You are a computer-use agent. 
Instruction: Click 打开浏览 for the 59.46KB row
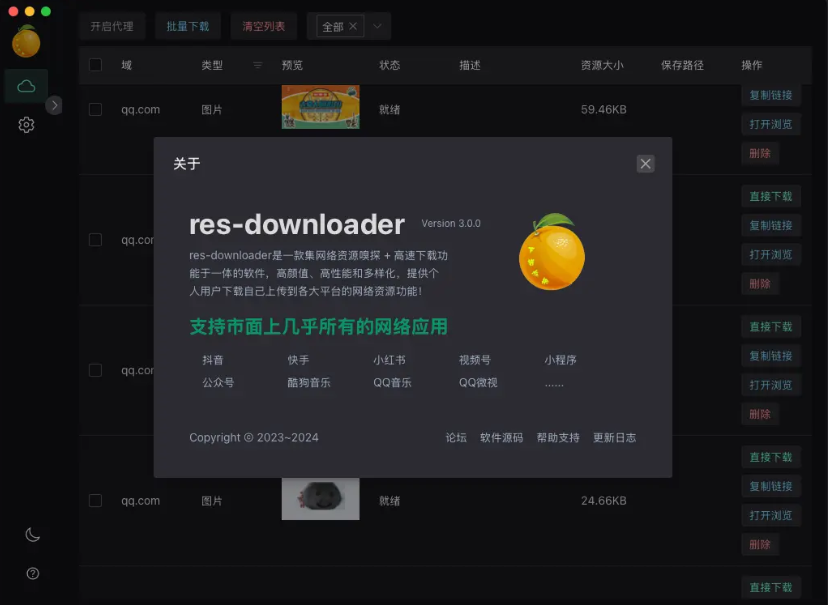[x=771, y=124]
